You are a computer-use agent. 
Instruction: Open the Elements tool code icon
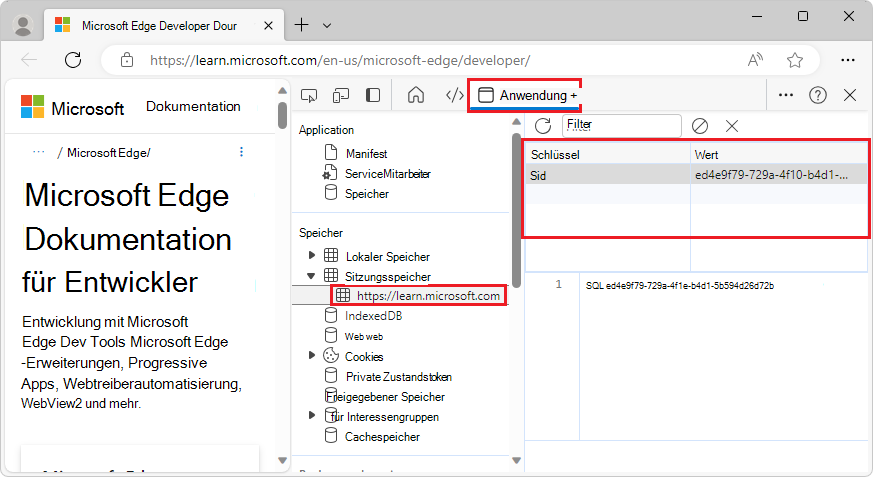(x=454, y=95)
